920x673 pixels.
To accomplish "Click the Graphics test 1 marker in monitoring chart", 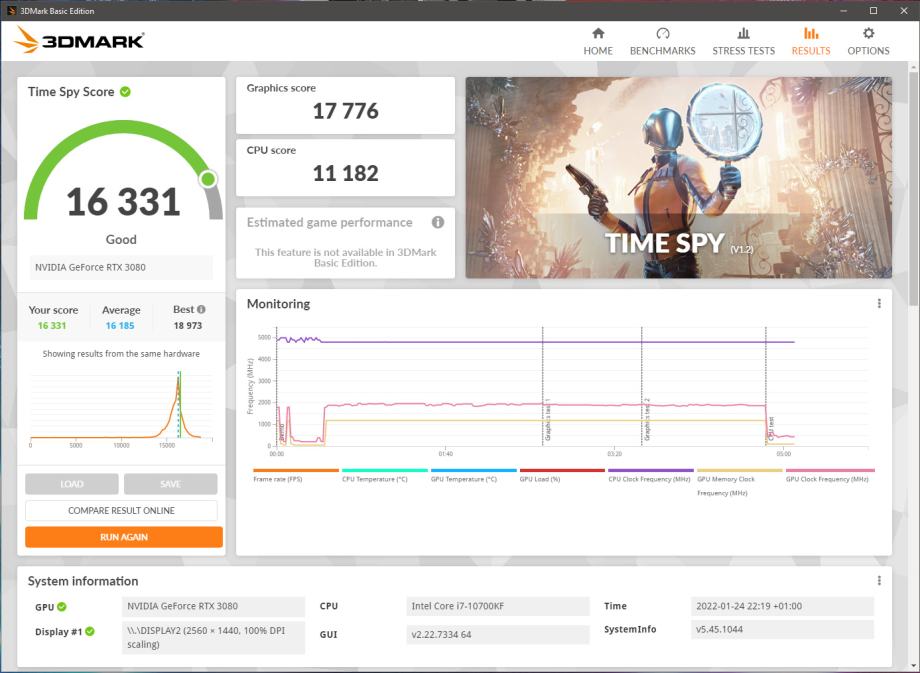I will 547,419.
